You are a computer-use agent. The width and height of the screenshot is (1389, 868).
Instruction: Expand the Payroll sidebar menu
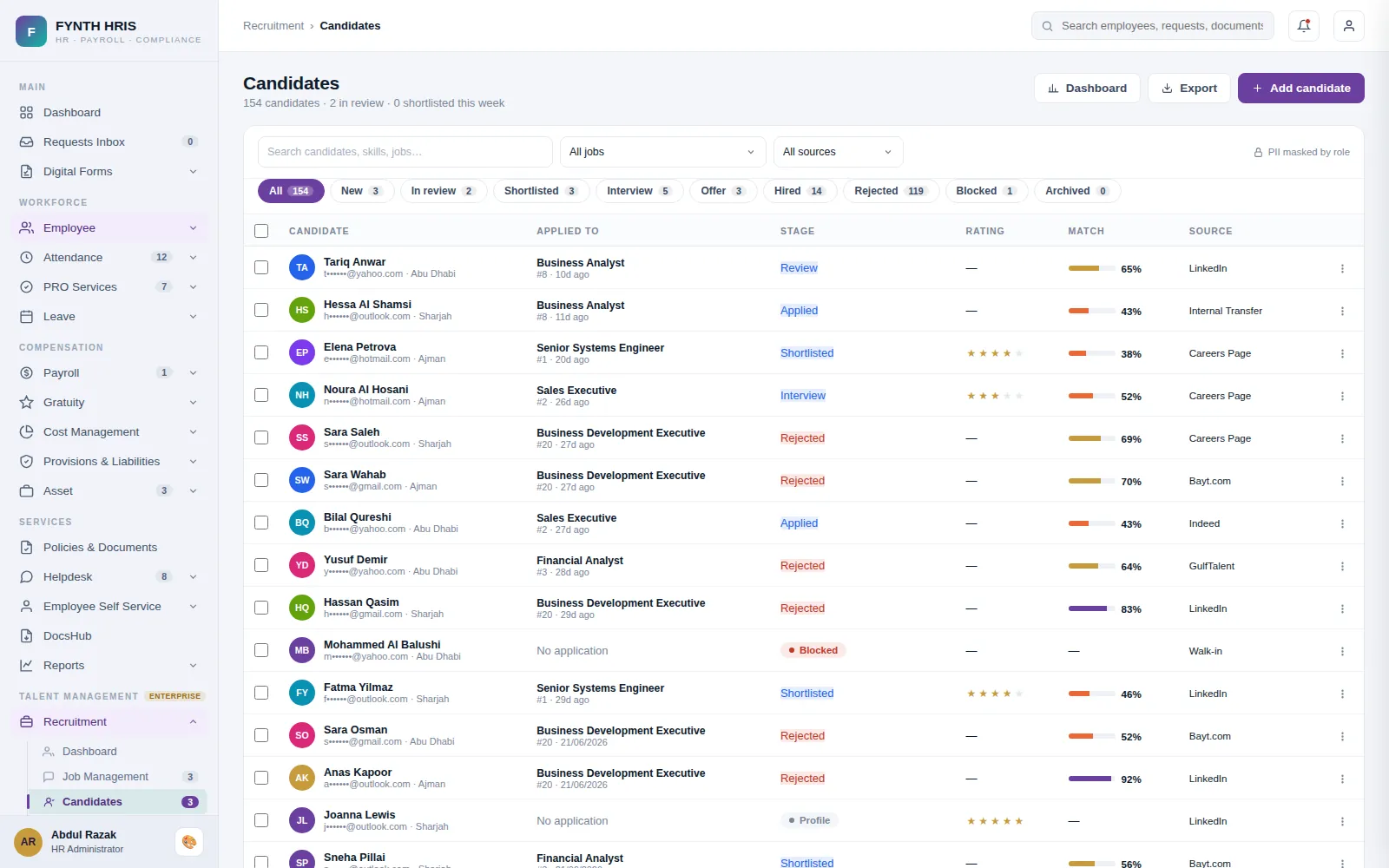[x=109, y=373]
